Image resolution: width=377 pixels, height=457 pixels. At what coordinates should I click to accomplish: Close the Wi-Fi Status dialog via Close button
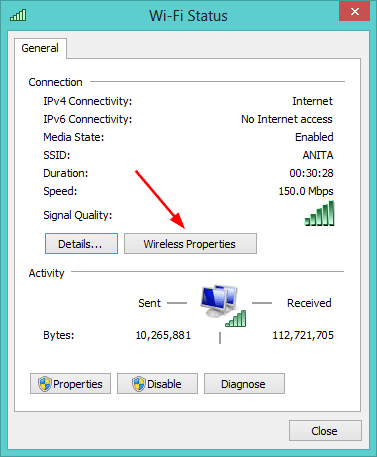pos(325,431)
